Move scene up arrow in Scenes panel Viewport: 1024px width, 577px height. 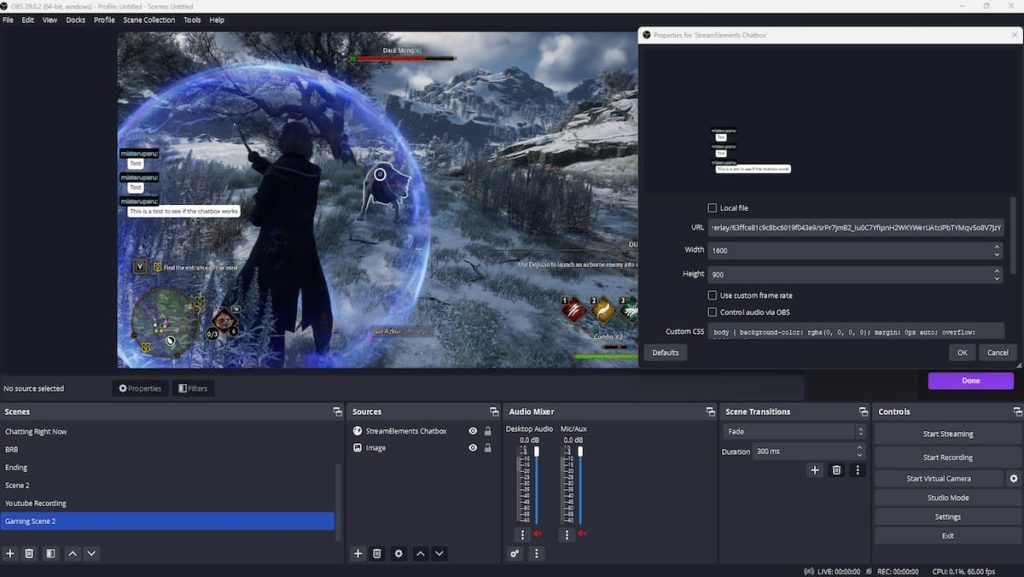click(x=72, y=554)
